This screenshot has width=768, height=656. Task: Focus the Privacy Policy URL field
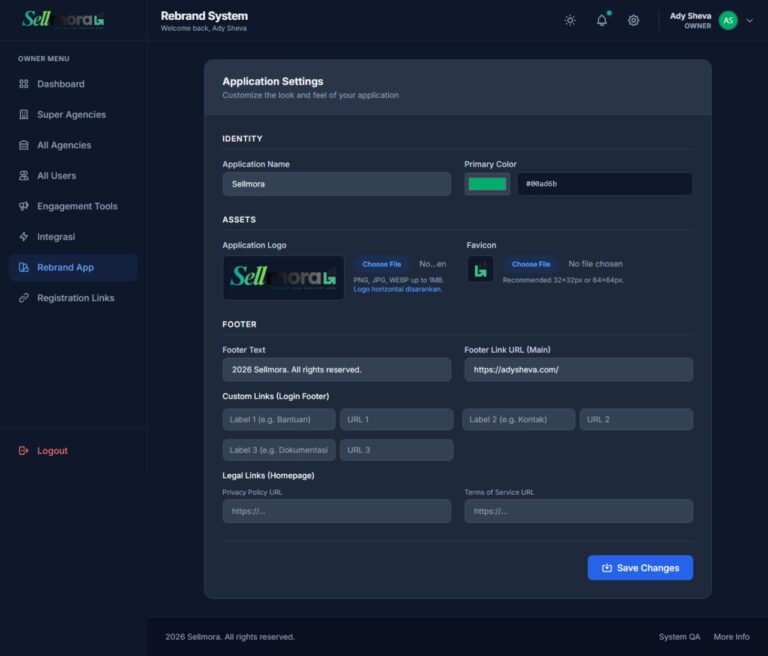tap(336, 511)
